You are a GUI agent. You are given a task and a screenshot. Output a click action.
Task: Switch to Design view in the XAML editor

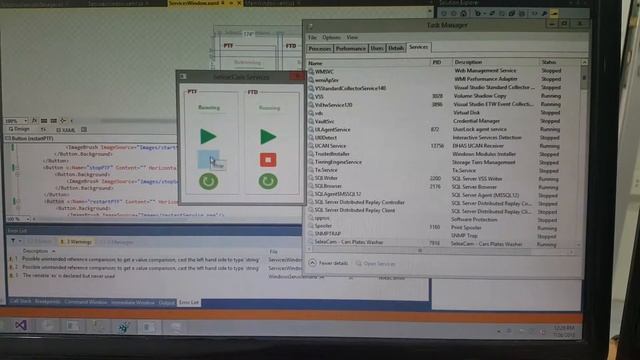pyautogui.click(x=20, y=129)
